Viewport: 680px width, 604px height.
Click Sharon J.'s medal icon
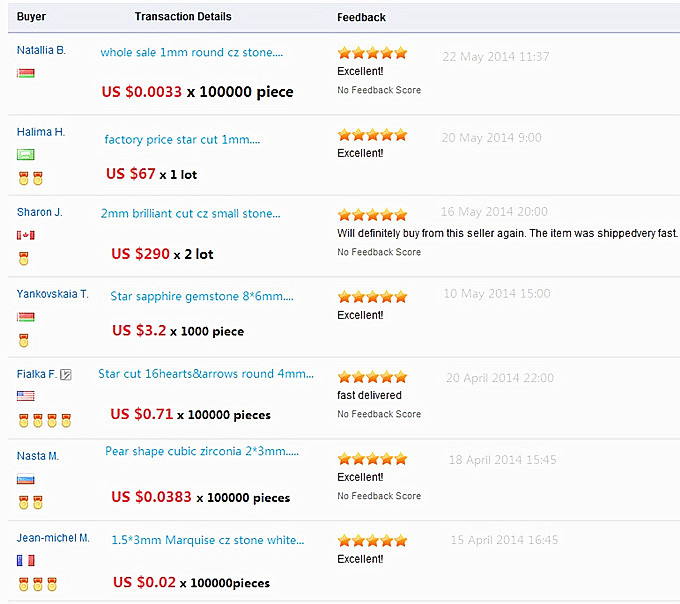click(x=24, y=258)
